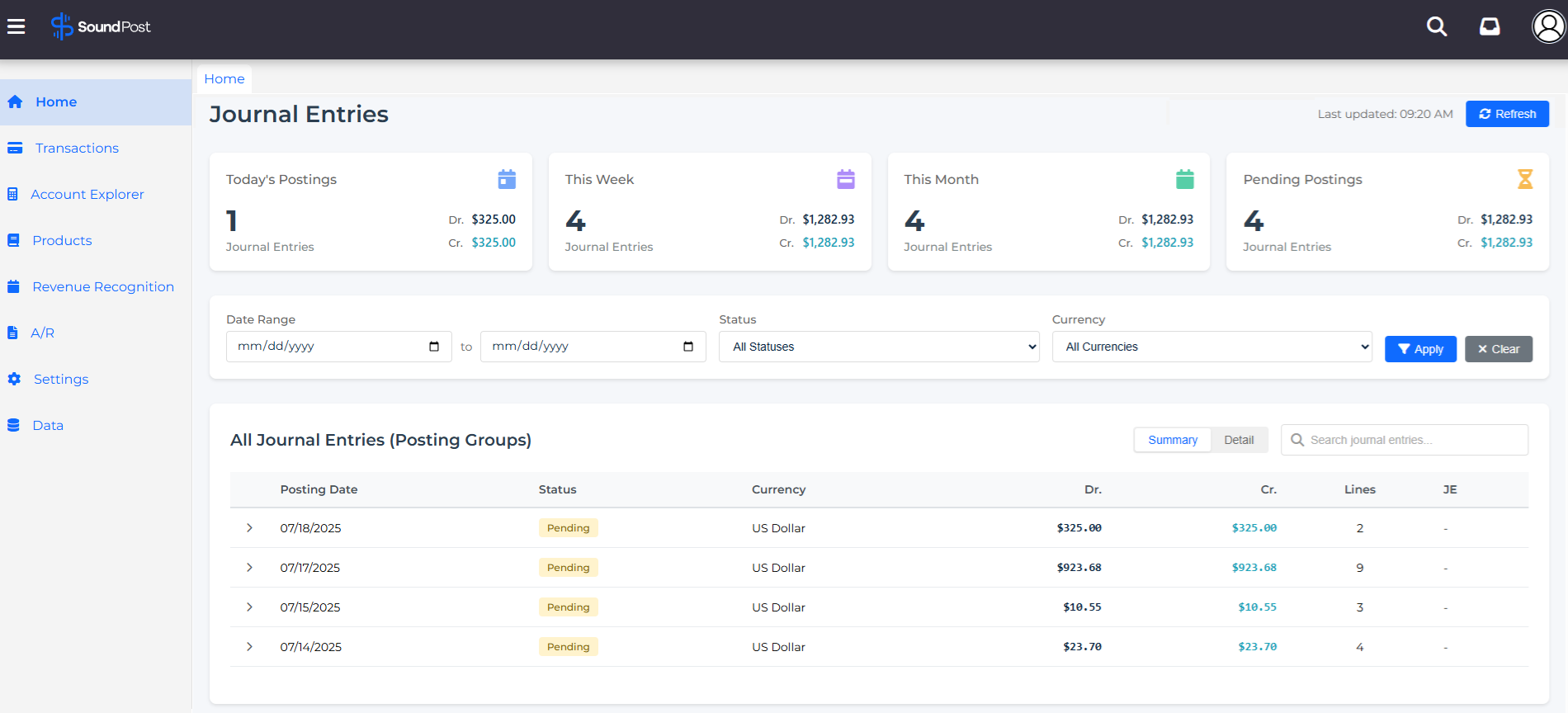
Task: Click This Week calendar icon
Action: tap(846, 179)
